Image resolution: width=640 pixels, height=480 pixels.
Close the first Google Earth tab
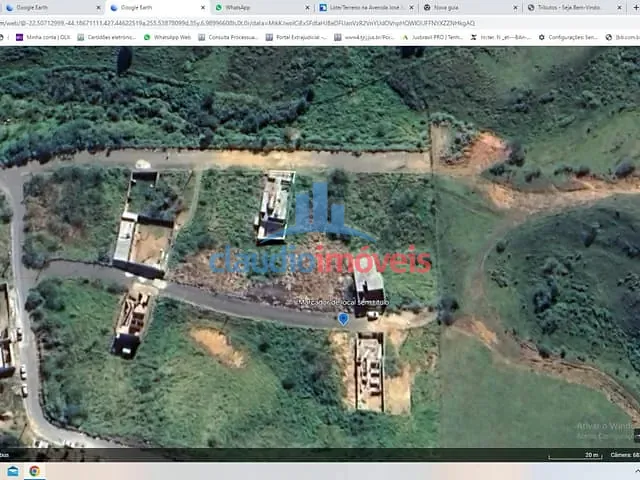point(98,7)
